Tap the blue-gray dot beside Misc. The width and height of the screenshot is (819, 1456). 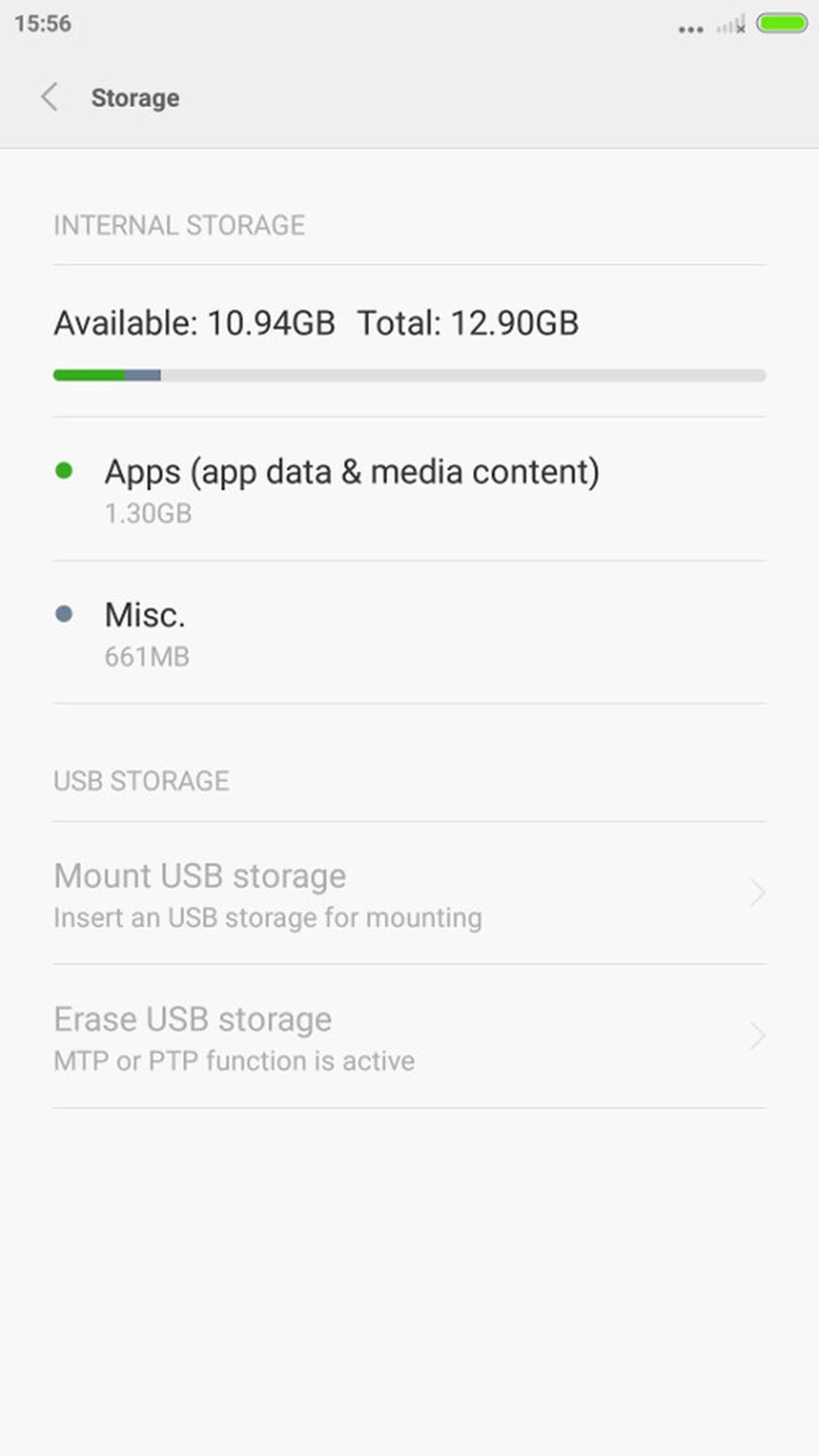point(64,614)
